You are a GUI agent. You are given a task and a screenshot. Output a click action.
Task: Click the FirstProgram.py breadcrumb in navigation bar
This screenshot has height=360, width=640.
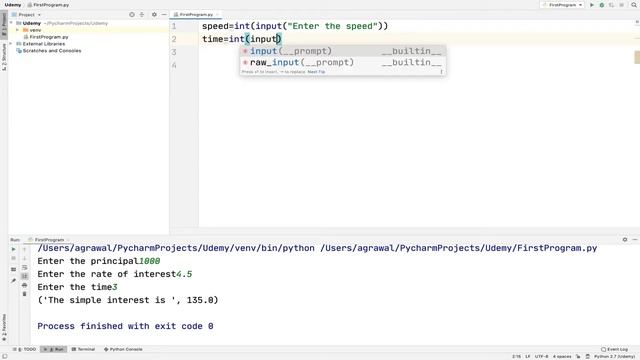[x=48, y=5]
